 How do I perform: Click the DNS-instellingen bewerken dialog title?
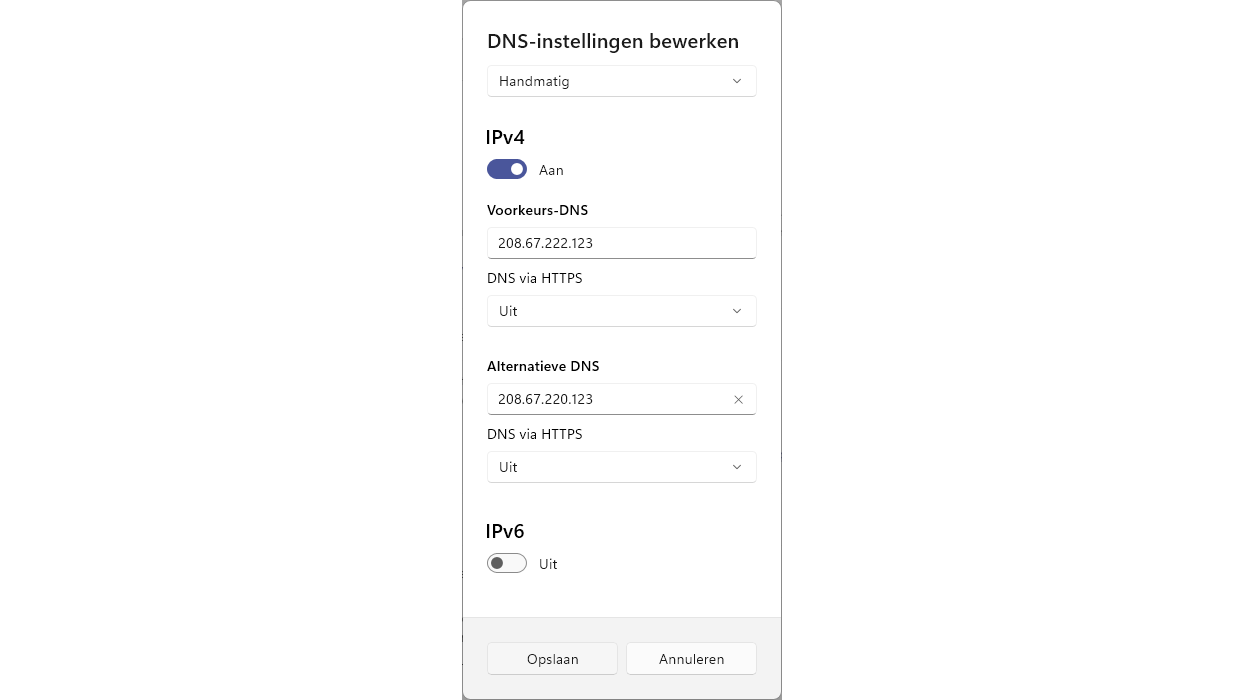point(613,42)
